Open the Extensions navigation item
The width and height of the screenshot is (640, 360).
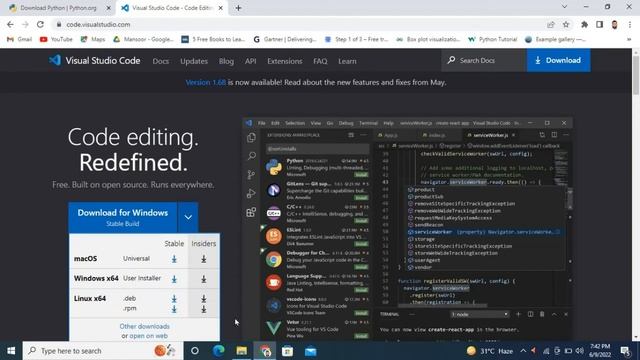[x=284, y=61]
